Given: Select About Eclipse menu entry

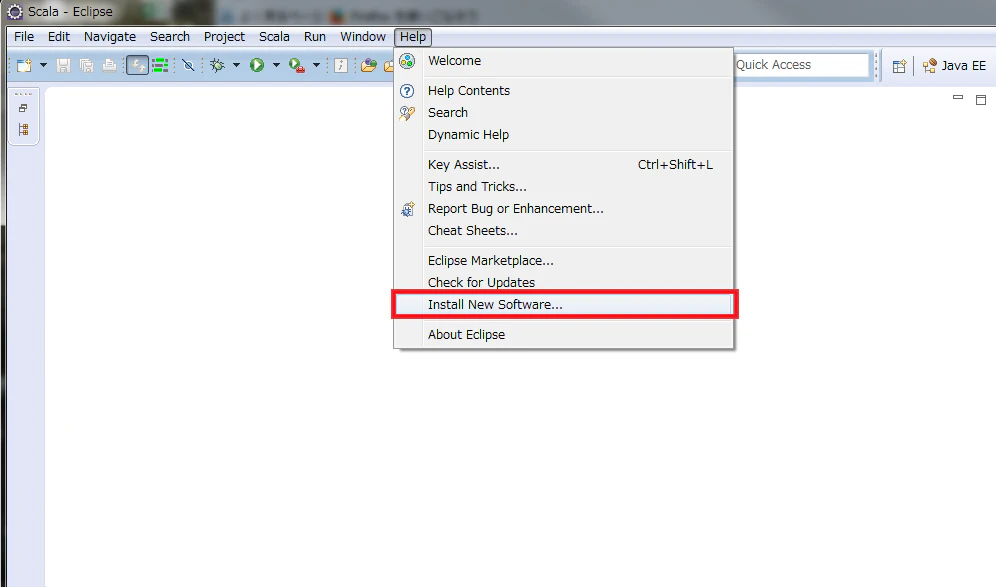Looking at the screenshot, I should coord(563,334).
